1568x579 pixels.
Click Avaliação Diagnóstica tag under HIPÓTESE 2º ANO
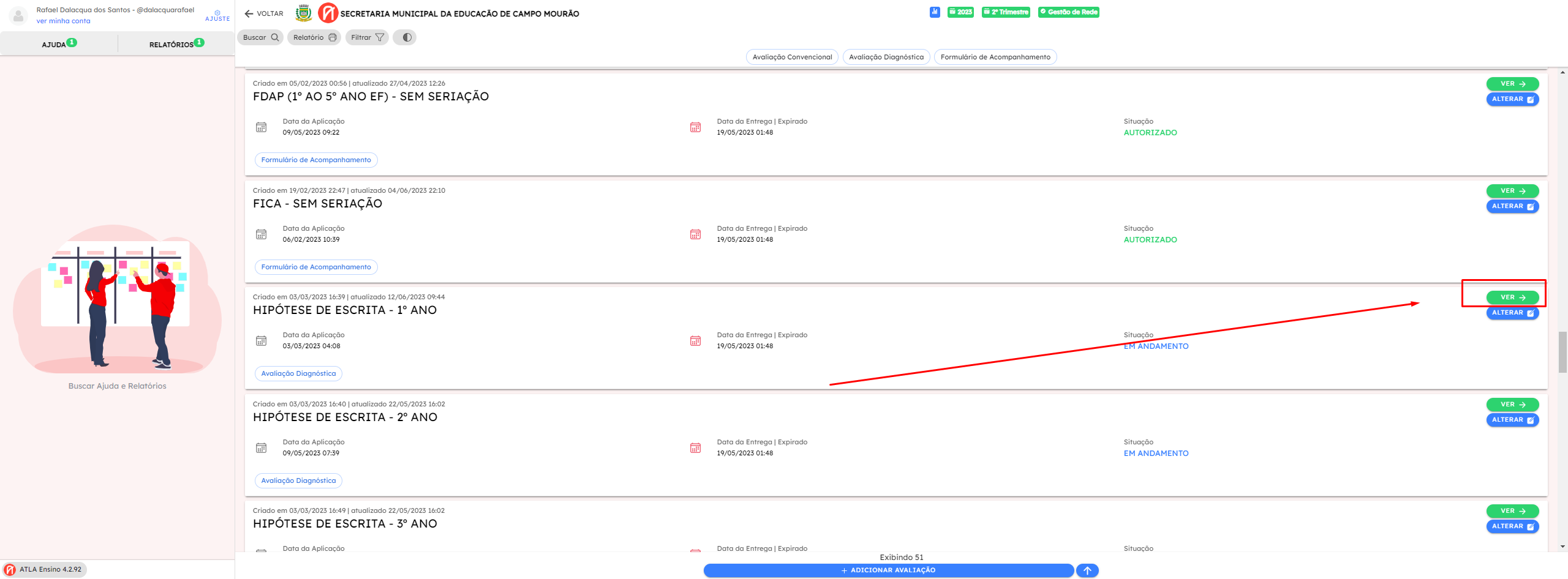click(x=298, y=481)
